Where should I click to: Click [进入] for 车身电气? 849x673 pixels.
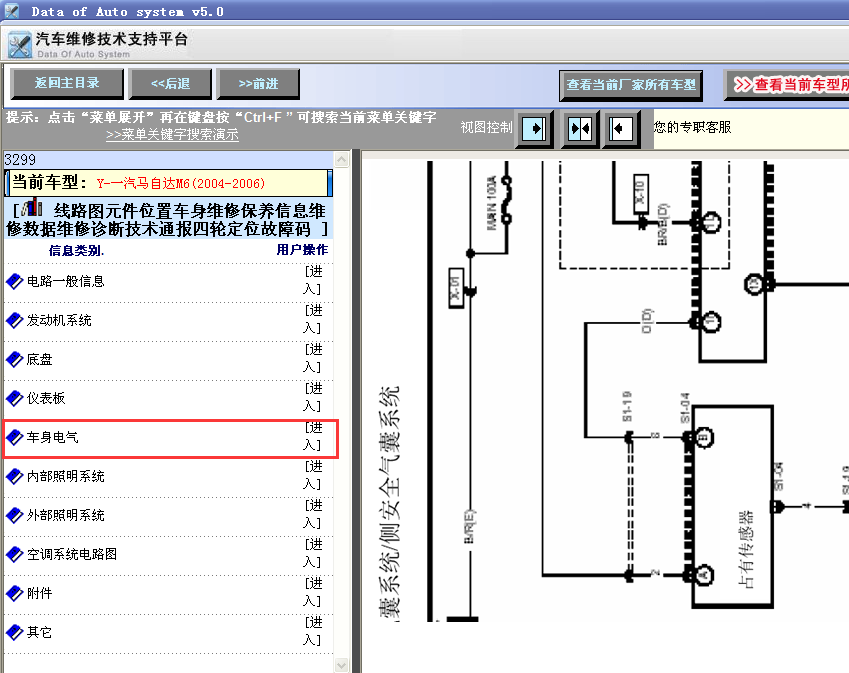(x=312, y=436)
